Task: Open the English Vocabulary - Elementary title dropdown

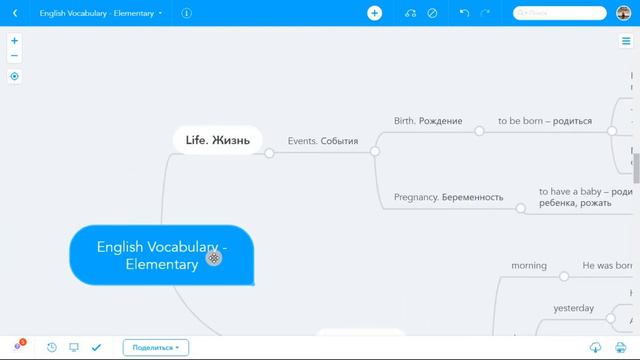Action: 101,13
